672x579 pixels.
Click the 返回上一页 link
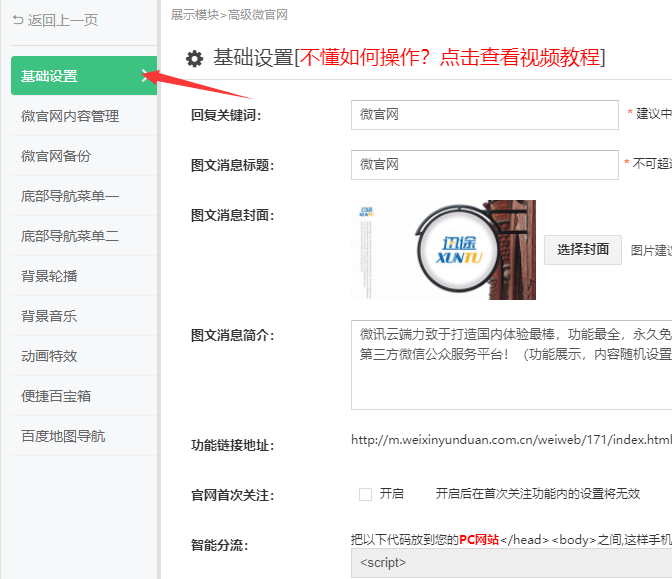click(63, 20)
